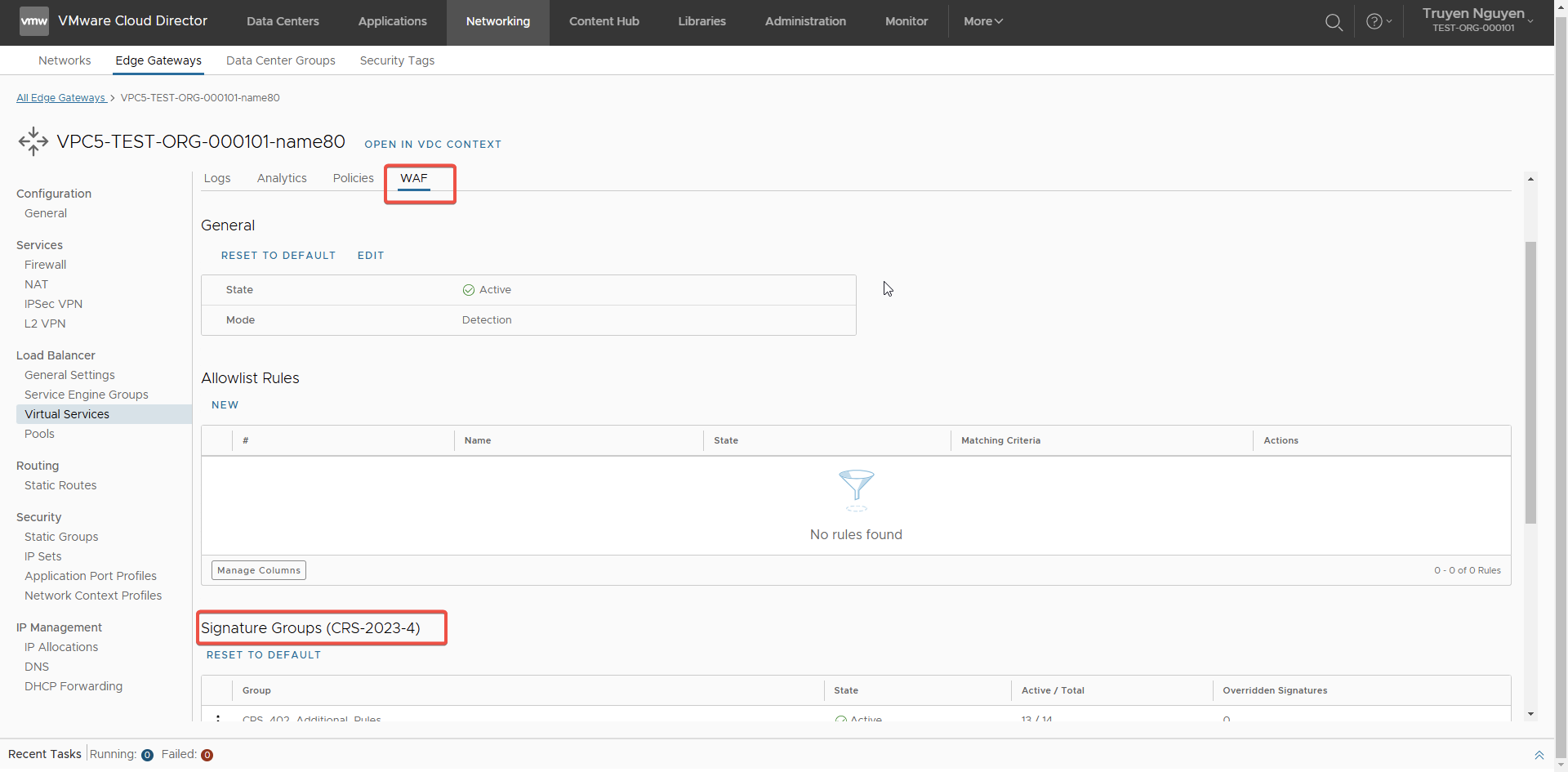
Task: Click EDIT in General section
Action: tap(371, 256)
